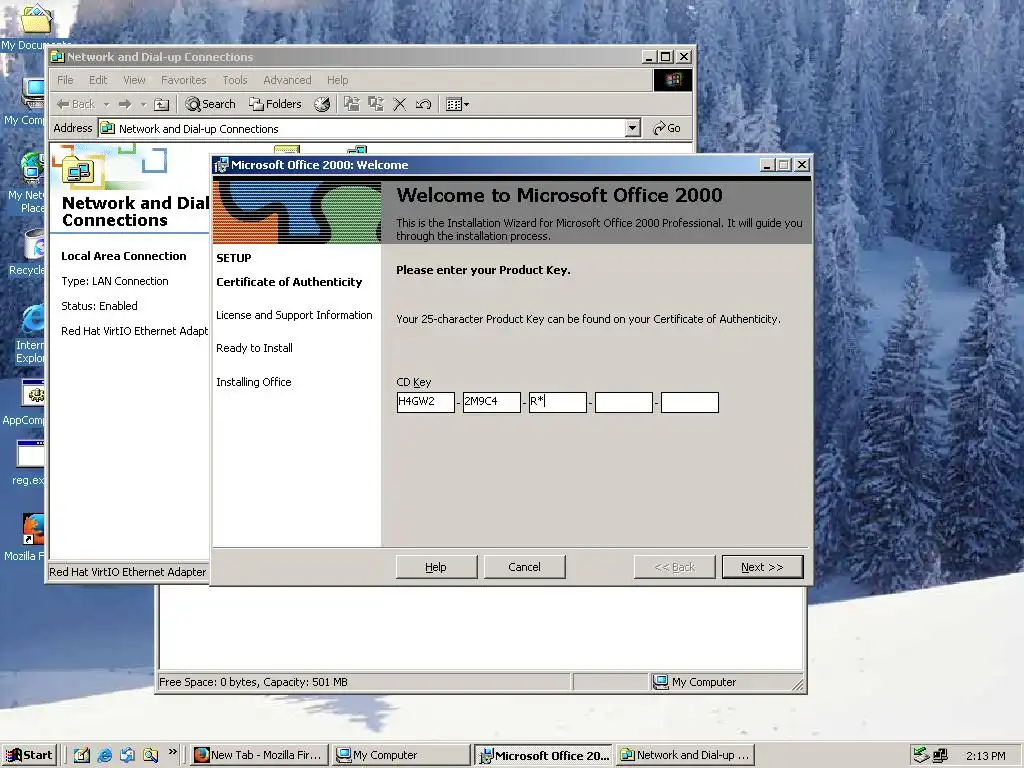Image resolution: width=1024 pixels, height=768 pixels.
Task: Expand the Address bar dropdown
Action: pos(632,128)
